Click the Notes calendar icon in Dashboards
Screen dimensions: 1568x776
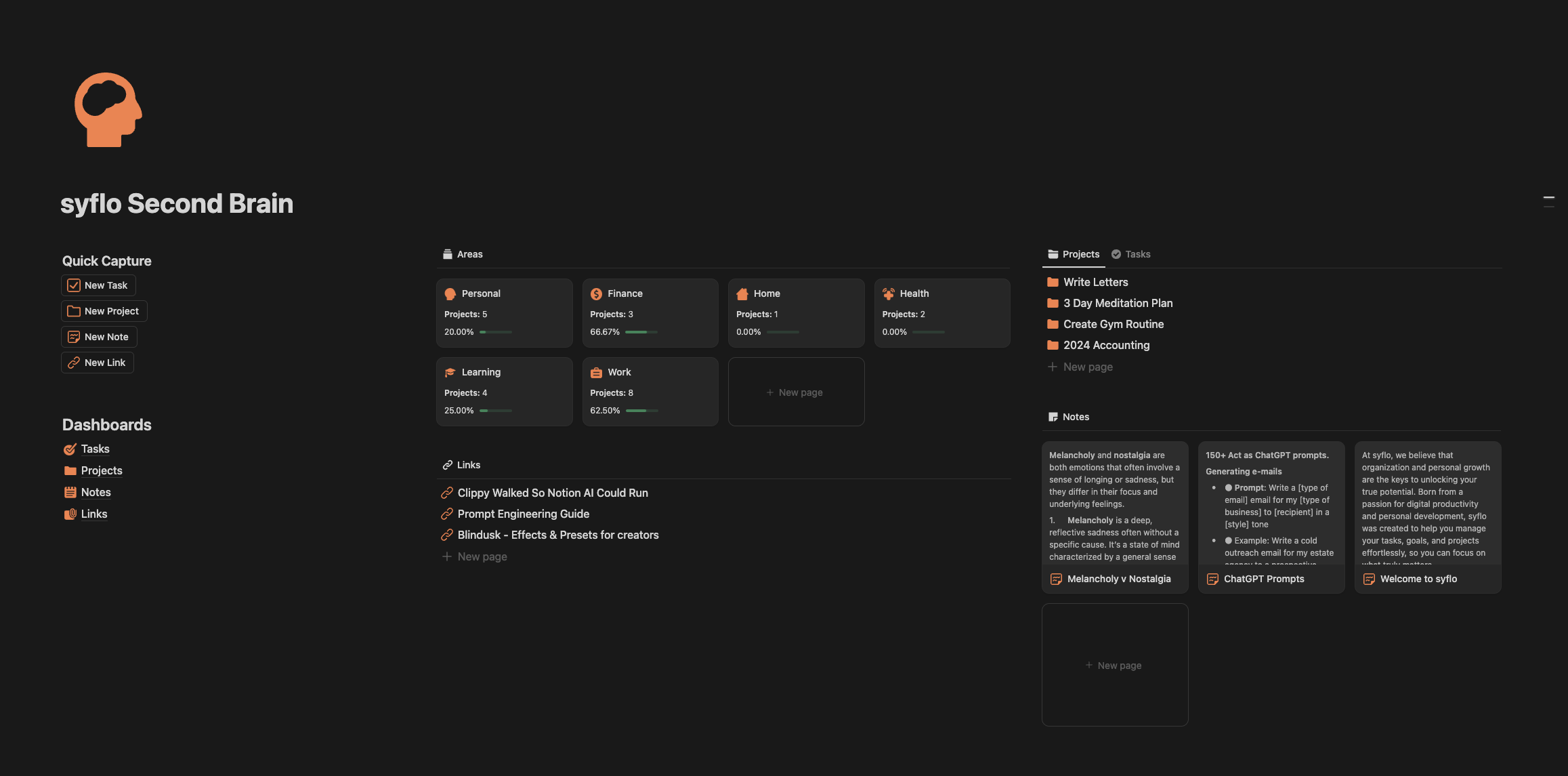70,493
